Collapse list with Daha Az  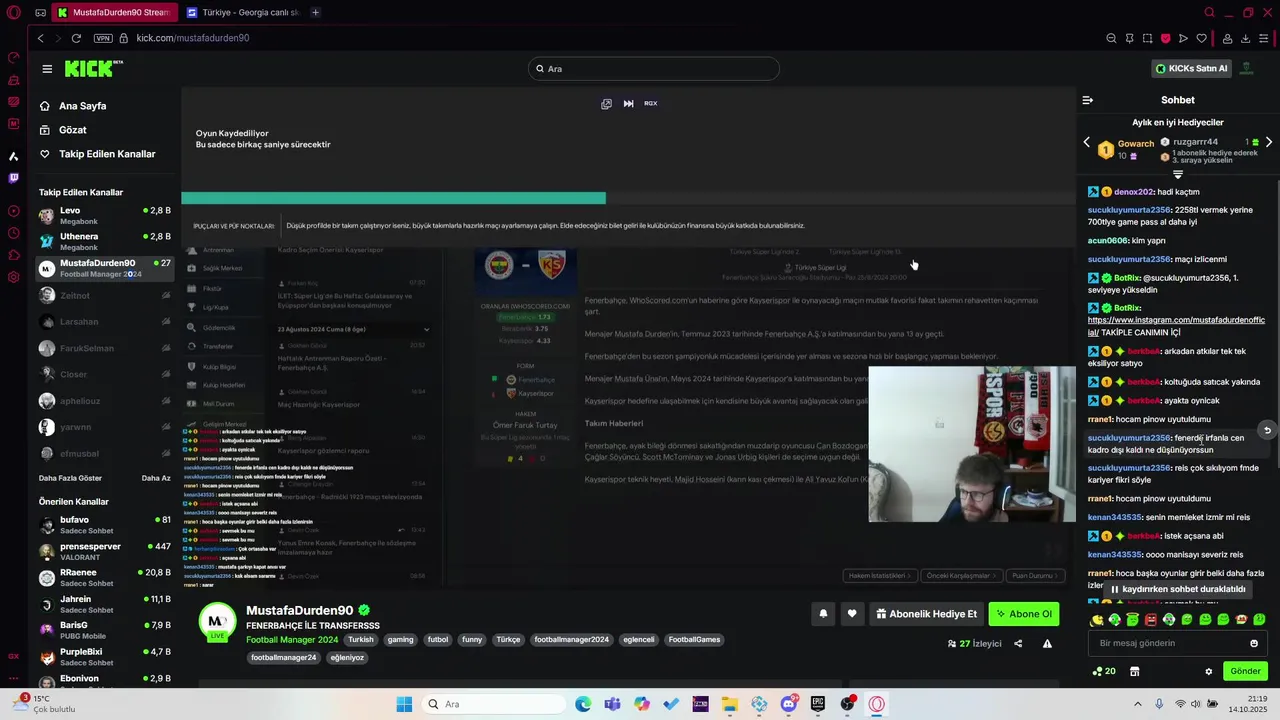[156, 478]
